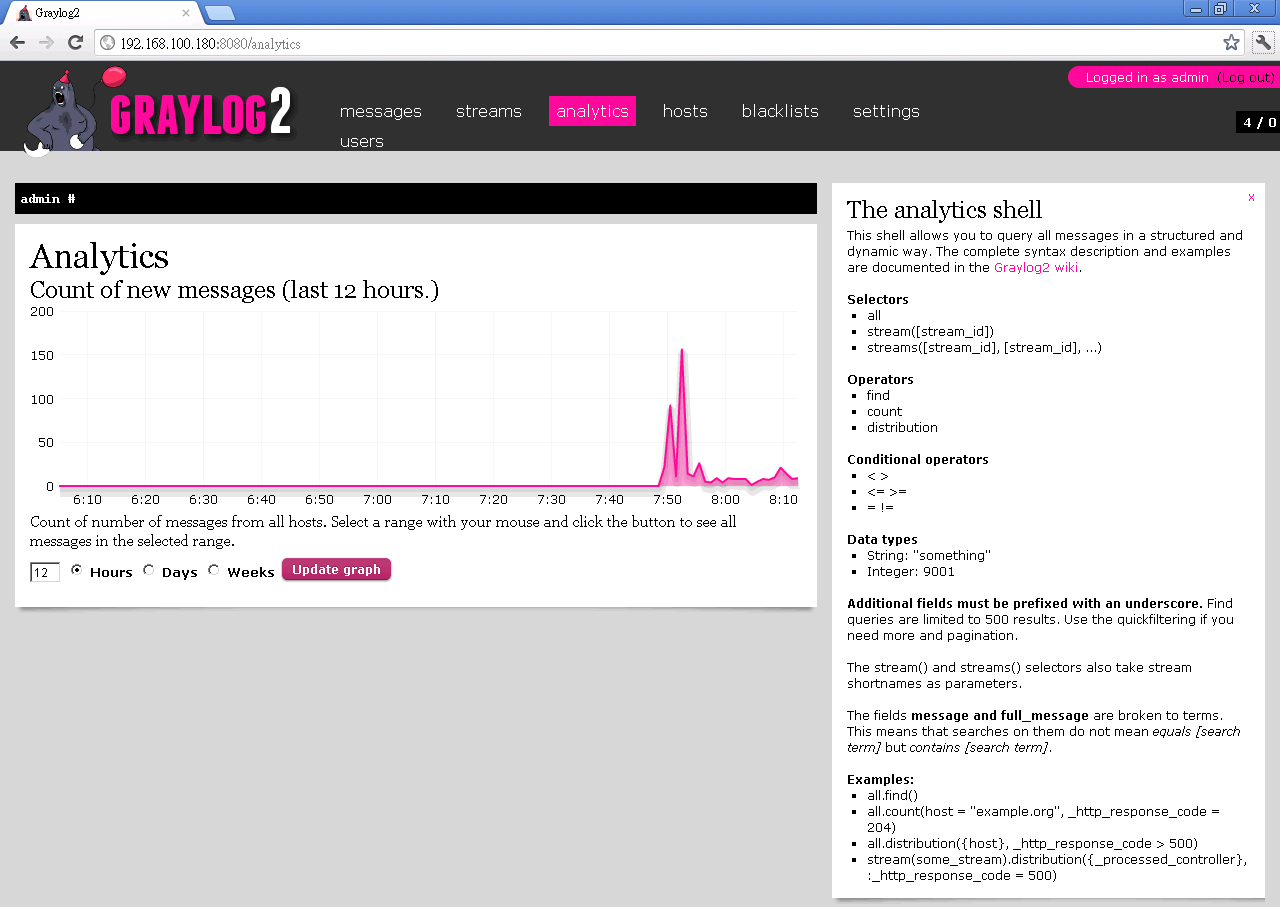Click the 'Integer: 9001' data type
1280x907 pixels.
point(911,571)
